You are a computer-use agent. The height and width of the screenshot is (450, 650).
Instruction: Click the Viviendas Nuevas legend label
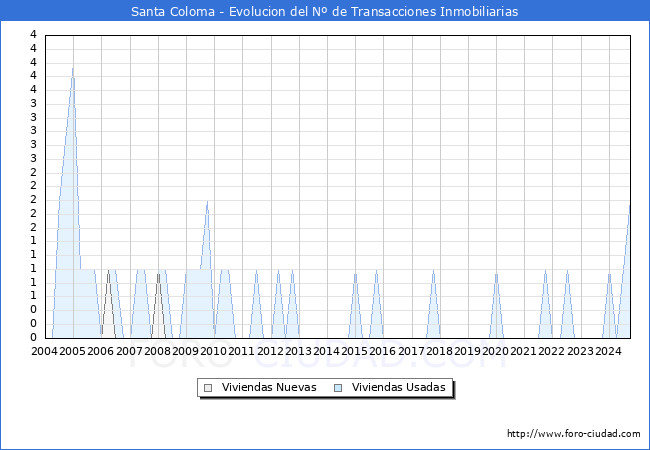[269, 387]
